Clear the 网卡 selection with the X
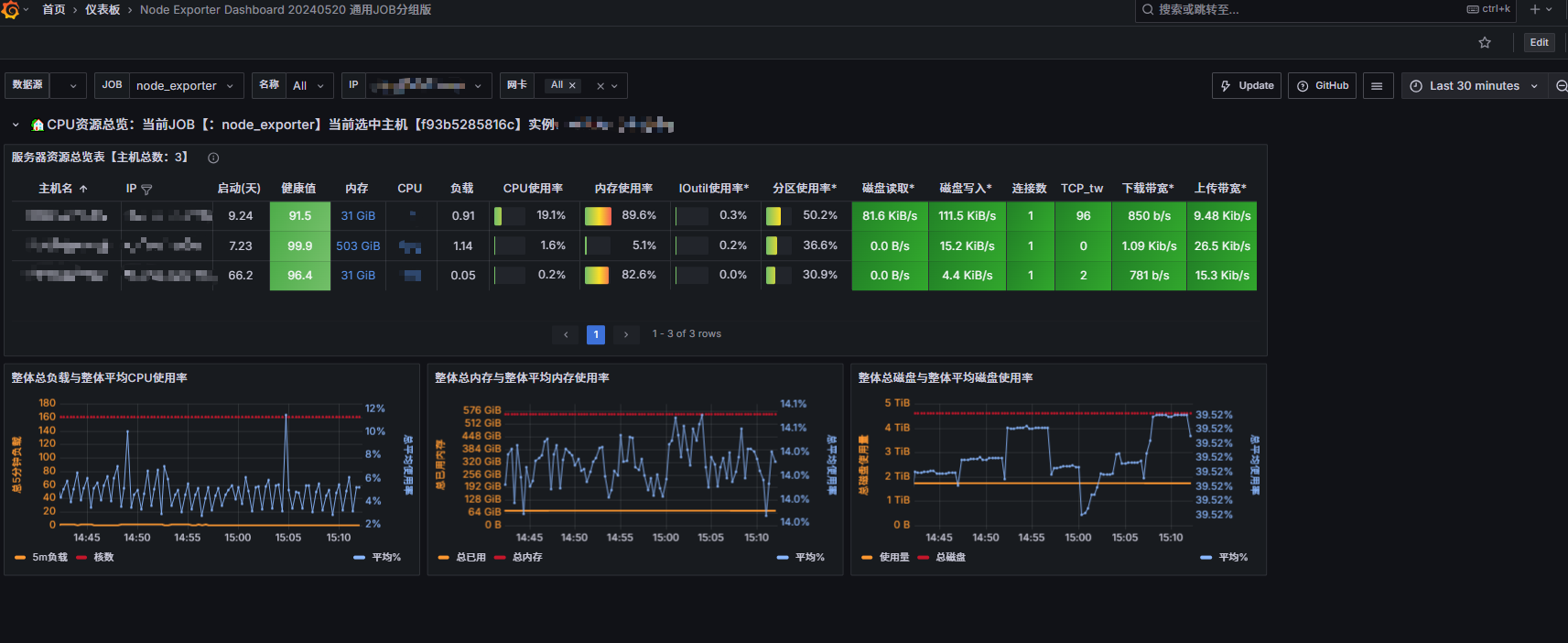The height and width of the screenshot is (643, 1568). click(x=600, y=86)
